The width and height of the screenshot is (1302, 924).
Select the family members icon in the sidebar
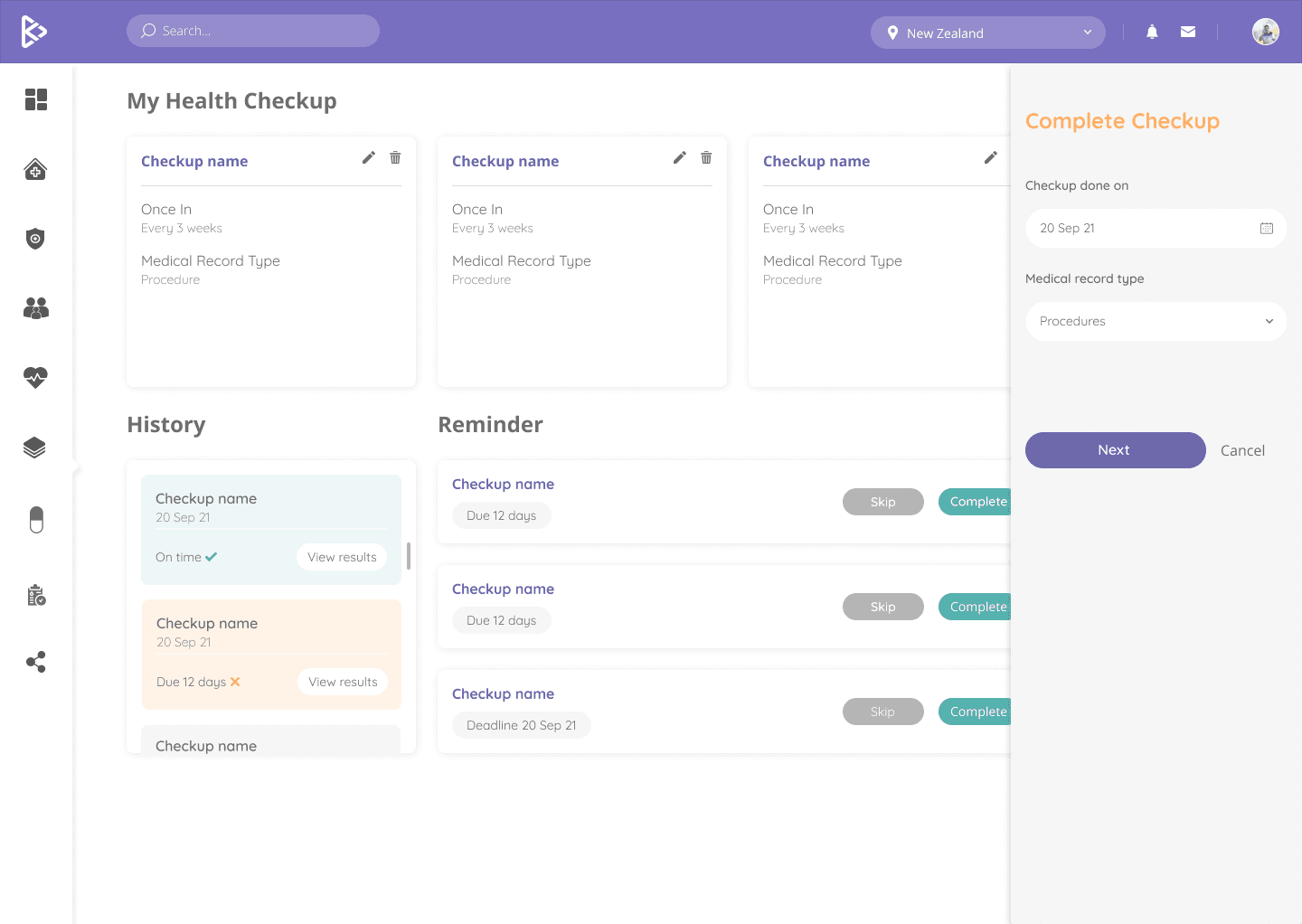click(x=35, y=308)
